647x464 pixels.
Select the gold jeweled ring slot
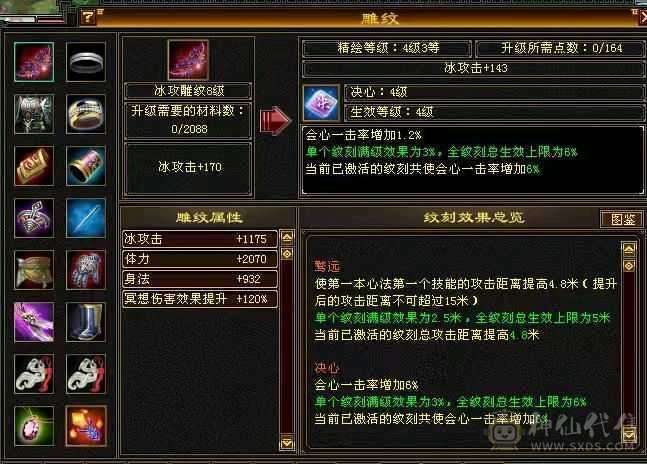pyautogui.click(x=86, y=114)
